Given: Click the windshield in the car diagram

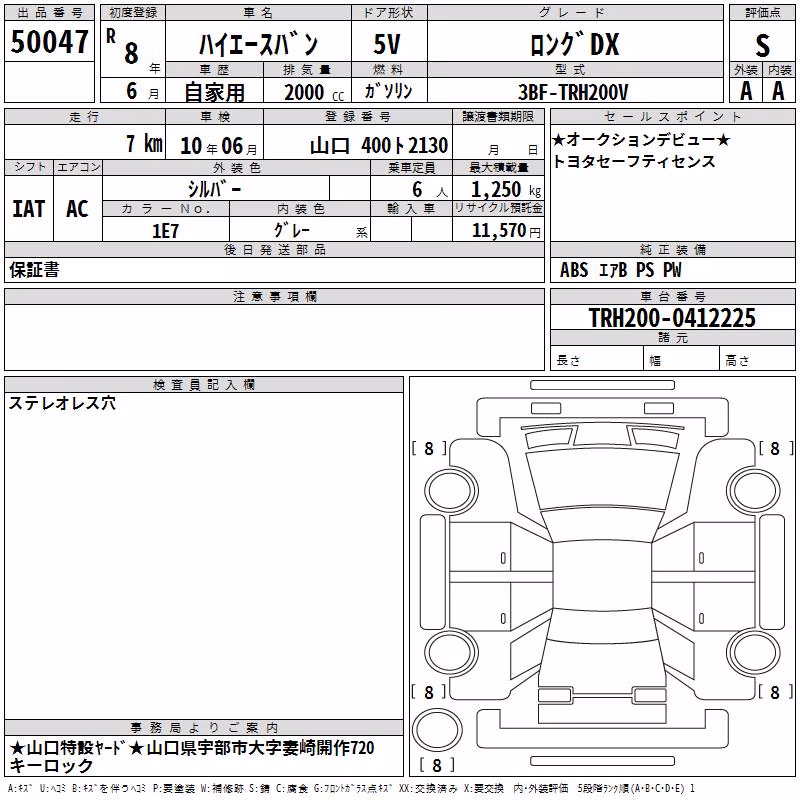Looking at the screenshot, I should coord(602,482).
